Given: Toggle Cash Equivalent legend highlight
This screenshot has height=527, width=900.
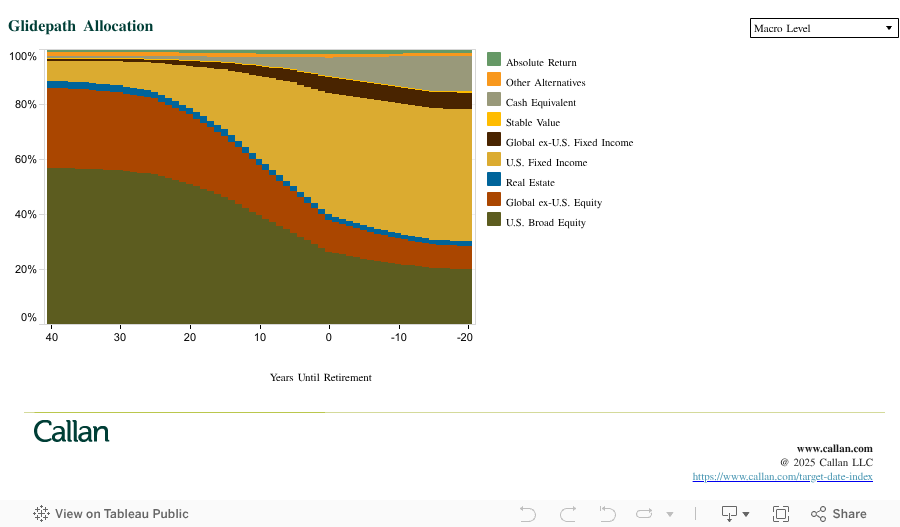Looking at the screenshot, I should point(540,103).
